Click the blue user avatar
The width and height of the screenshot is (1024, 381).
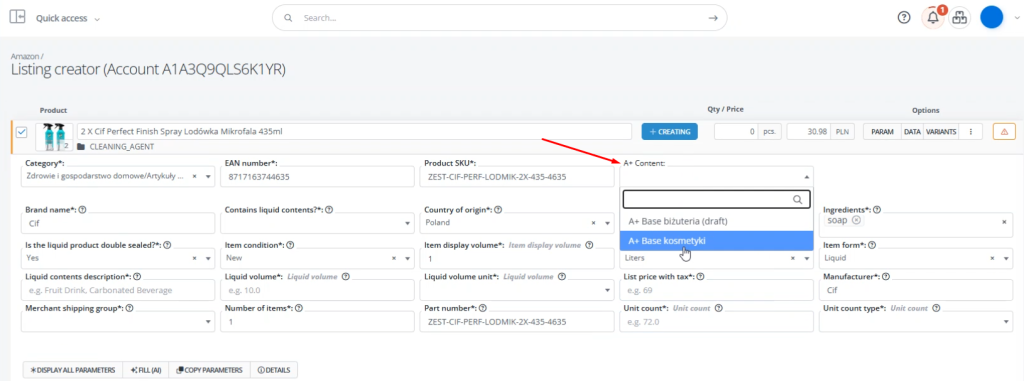click(991, 18)
